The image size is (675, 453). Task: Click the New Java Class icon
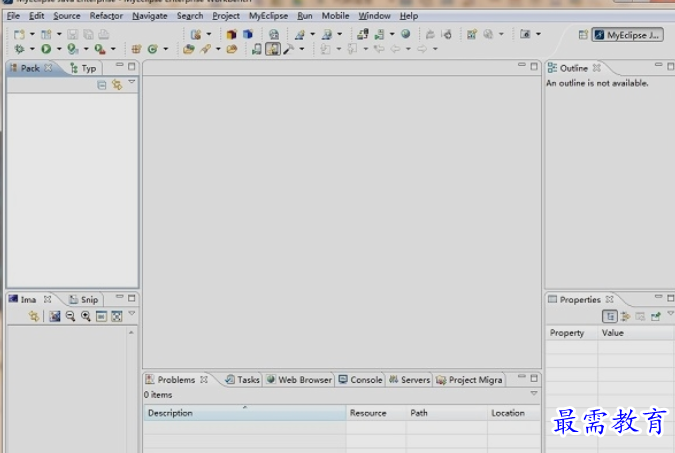pyautogui.click(x=152, y=49)
